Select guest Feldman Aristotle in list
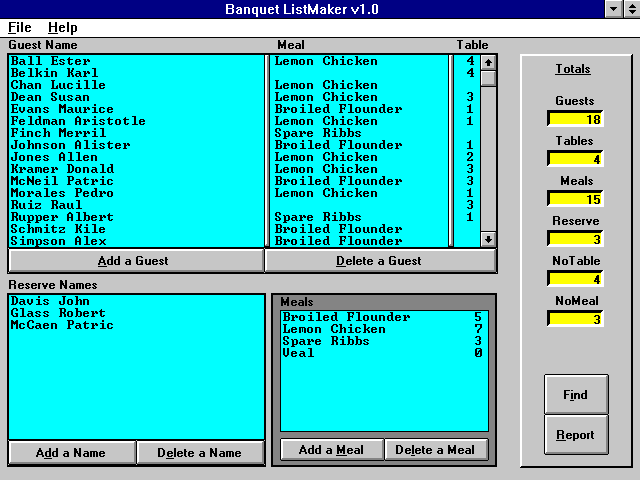The height and width of the screenshot is (480, 640). click(78, 121)
